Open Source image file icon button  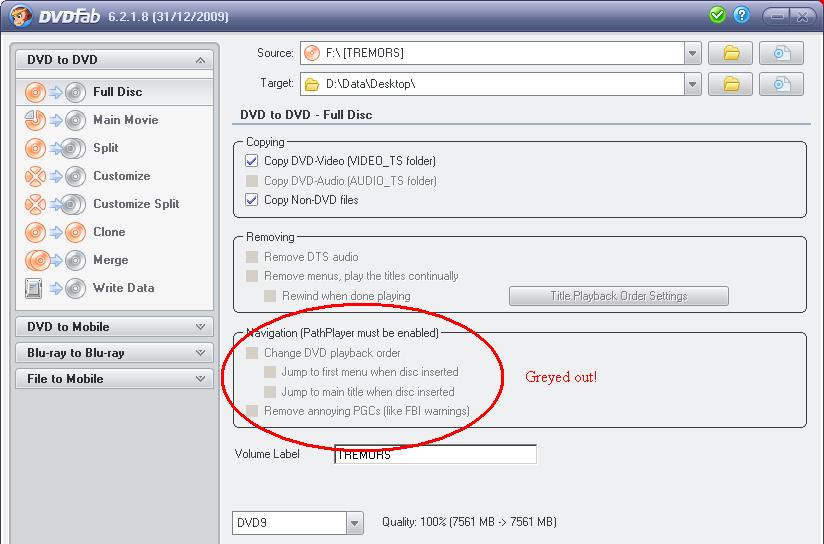(x=781, y=53)
